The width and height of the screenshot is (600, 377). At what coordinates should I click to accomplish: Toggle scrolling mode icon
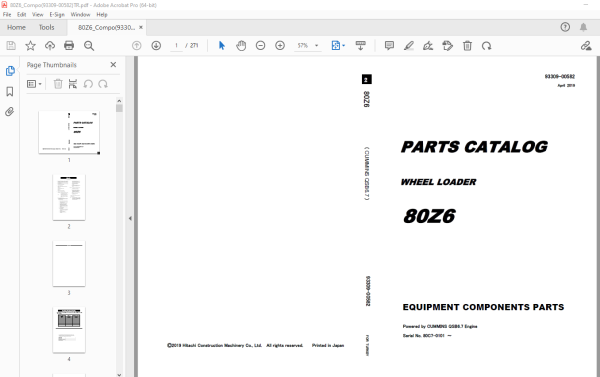(x=360, y=46)
